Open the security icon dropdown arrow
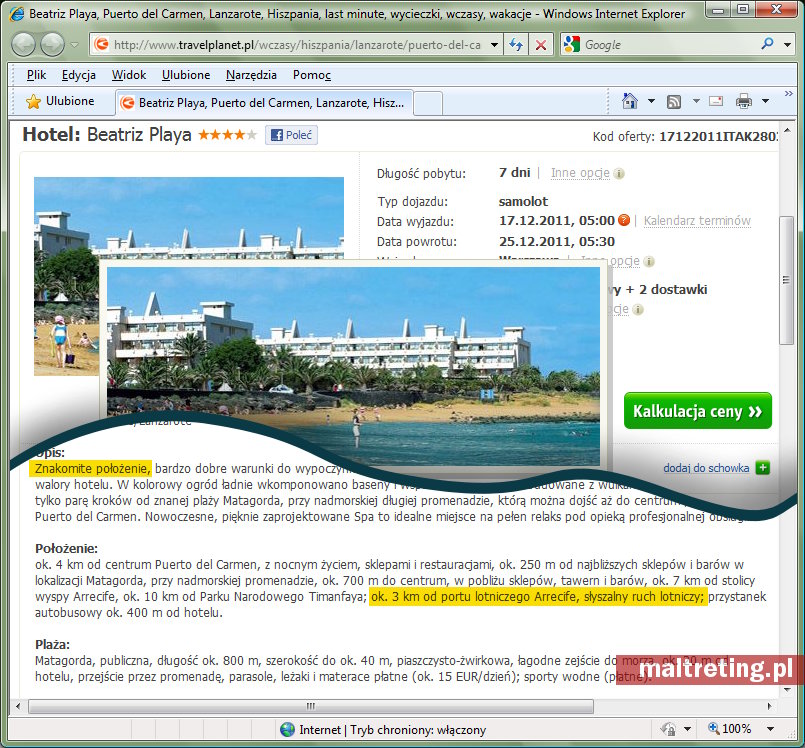The image size is (805, 748). pos(687,729)
